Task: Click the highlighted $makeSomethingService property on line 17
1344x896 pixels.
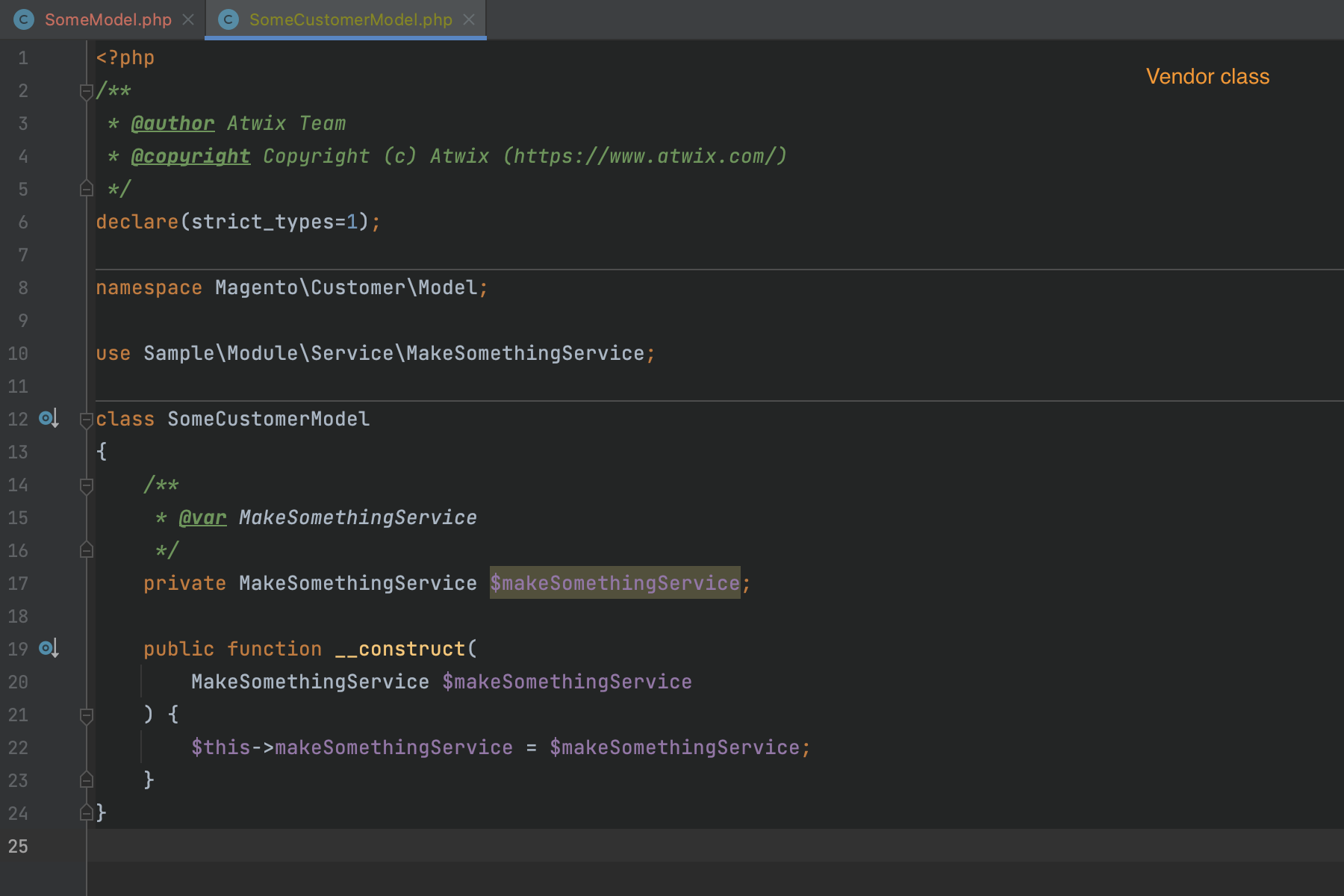Action: pyautogui.click(x=615, y=583)
